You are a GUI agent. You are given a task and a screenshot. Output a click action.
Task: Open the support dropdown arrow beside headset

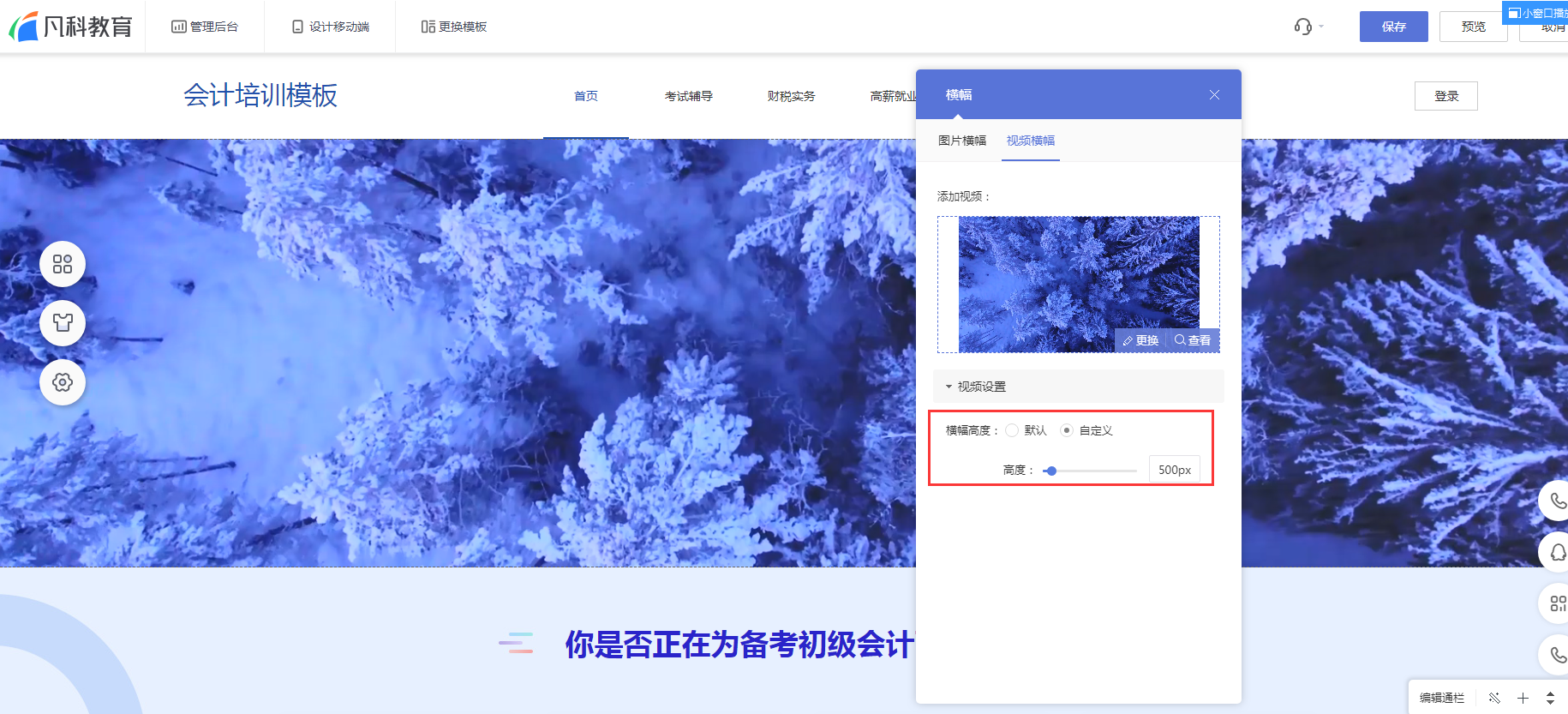(1321, 27)
